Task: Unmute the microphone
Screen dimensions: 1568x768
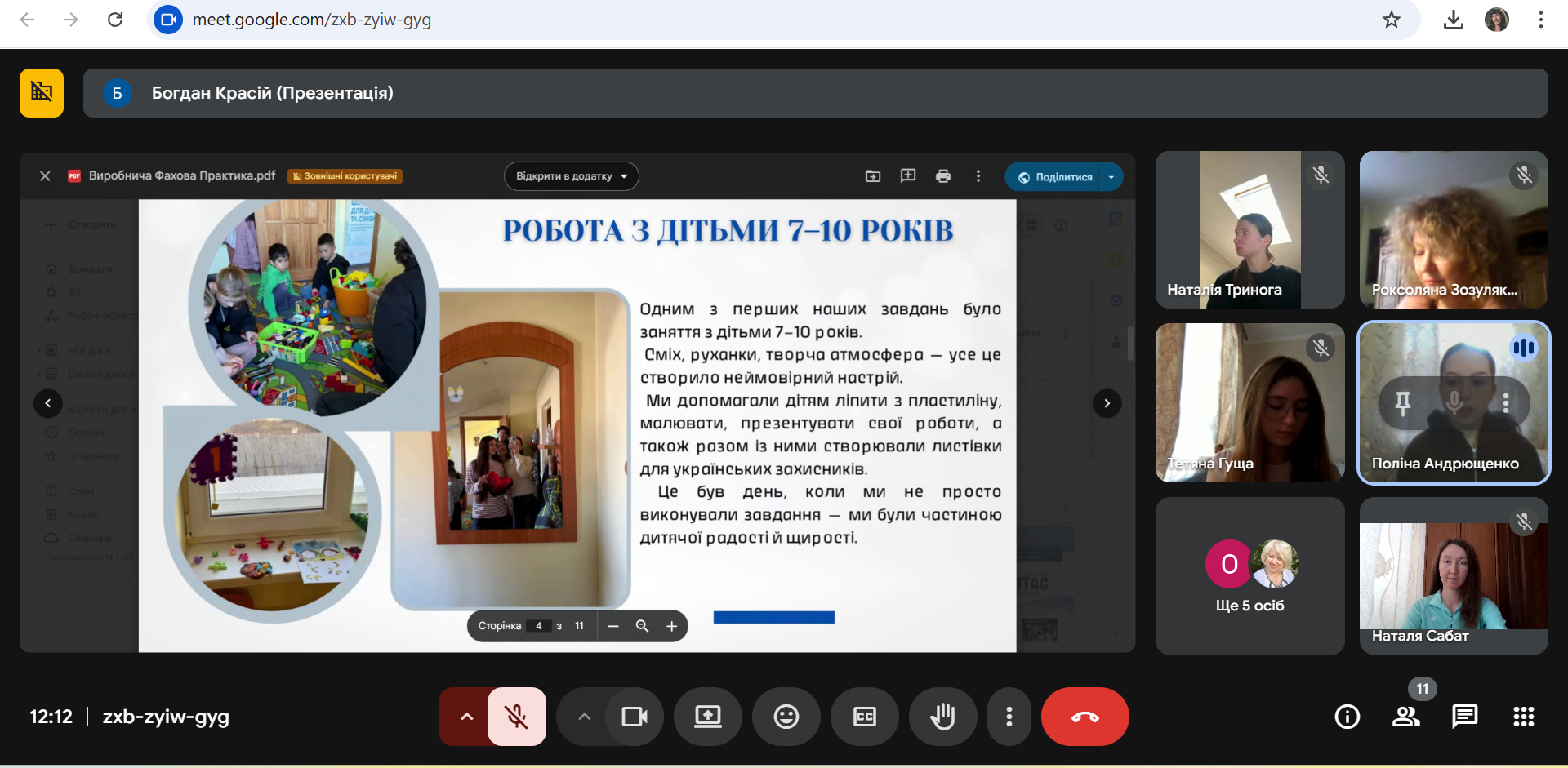Action: pyautogui.click(x=516, y=717)
